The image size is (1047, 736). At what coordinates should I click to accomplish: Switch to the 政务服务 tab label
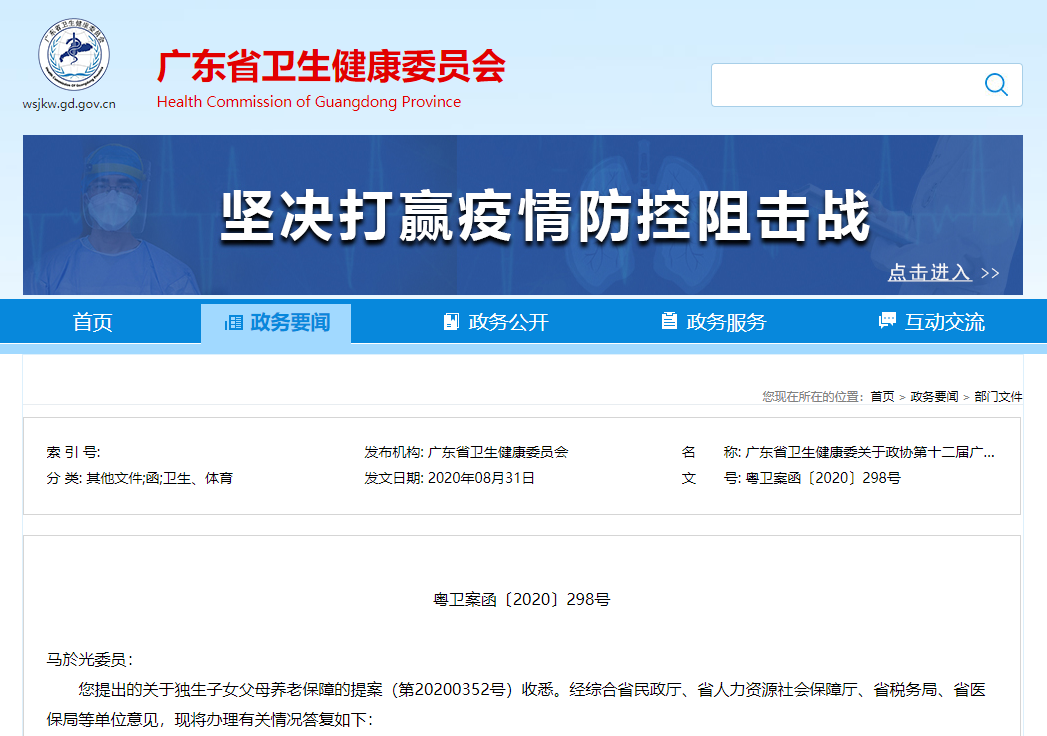coord(726,322)
